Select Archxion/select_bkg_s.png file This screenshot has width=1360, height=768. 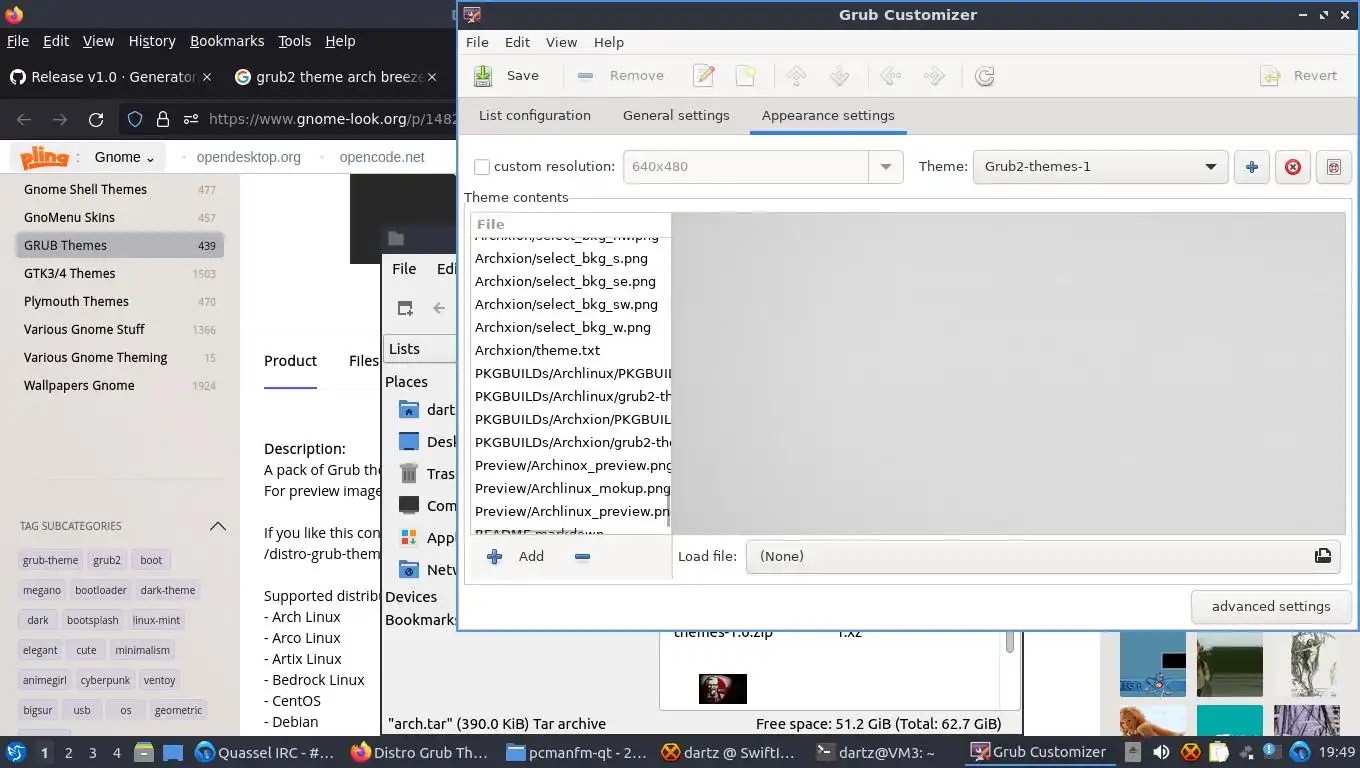click(x=570, y=258)
